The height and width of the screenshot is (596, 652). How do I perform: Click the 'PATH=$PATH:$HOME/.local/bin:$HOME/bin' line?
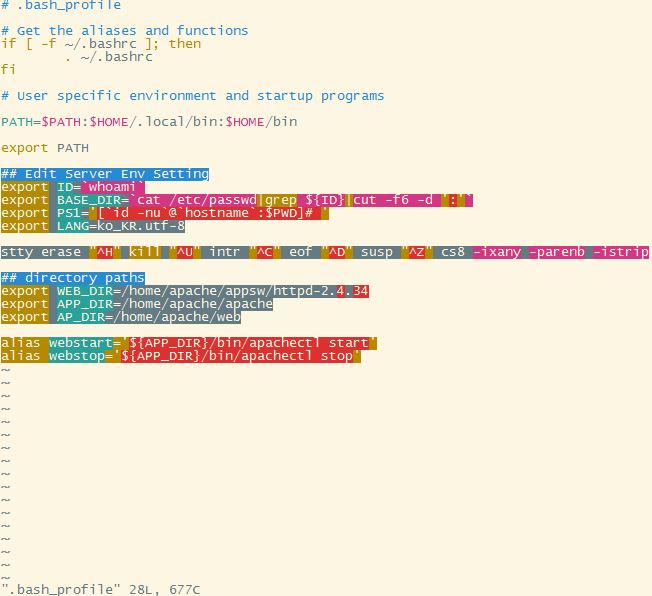click(149, 122)
